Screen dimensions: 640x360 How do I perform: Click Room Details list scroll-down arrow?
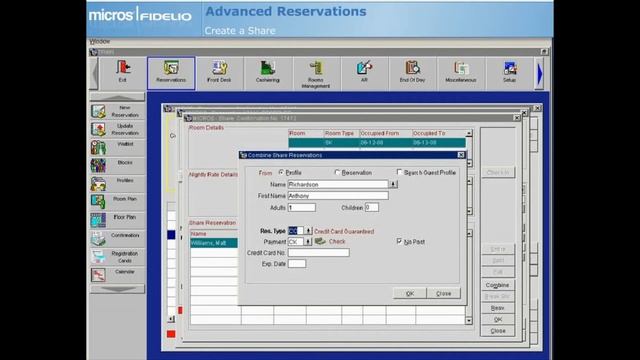coord(469,163)
